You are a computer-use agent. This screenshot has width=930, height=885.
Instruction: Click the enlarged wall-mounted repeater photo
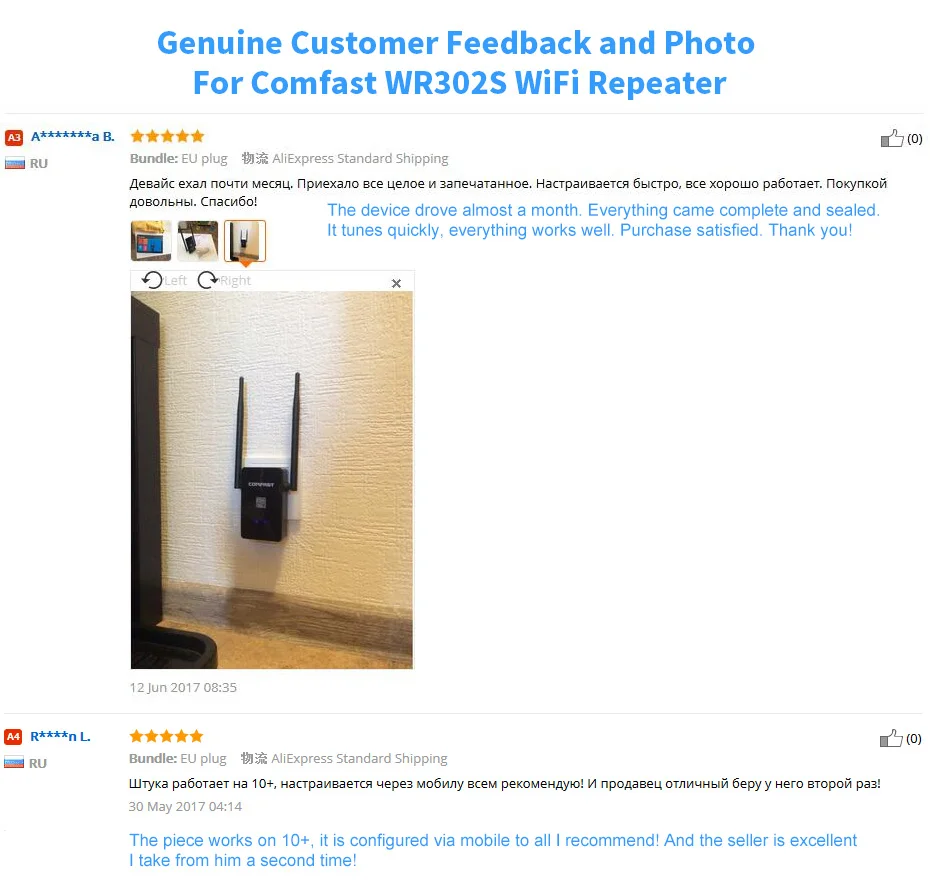click(272, 480)
